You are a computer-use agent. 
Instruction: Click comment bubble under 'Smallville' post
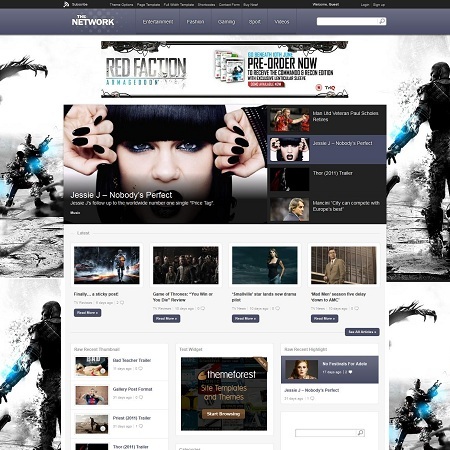(278, 308)
